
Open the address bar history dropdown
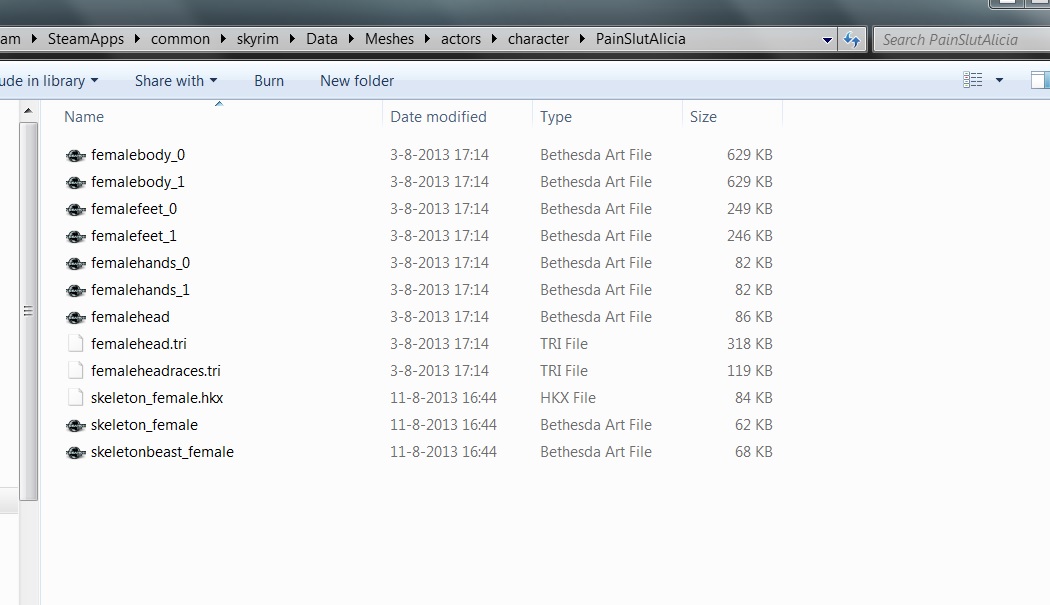tap(827, 40)
